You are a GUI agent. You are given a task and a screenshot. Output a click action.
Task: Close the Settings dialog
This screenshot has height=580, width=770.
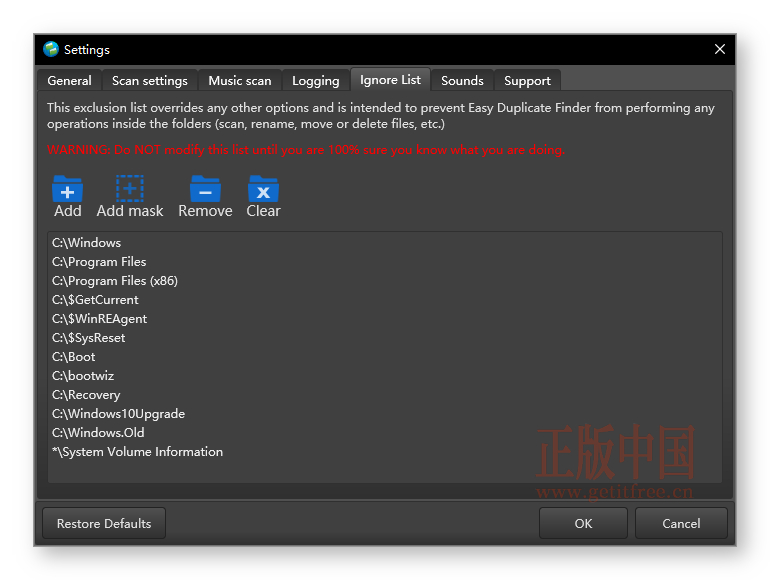[x=719, y=49]
